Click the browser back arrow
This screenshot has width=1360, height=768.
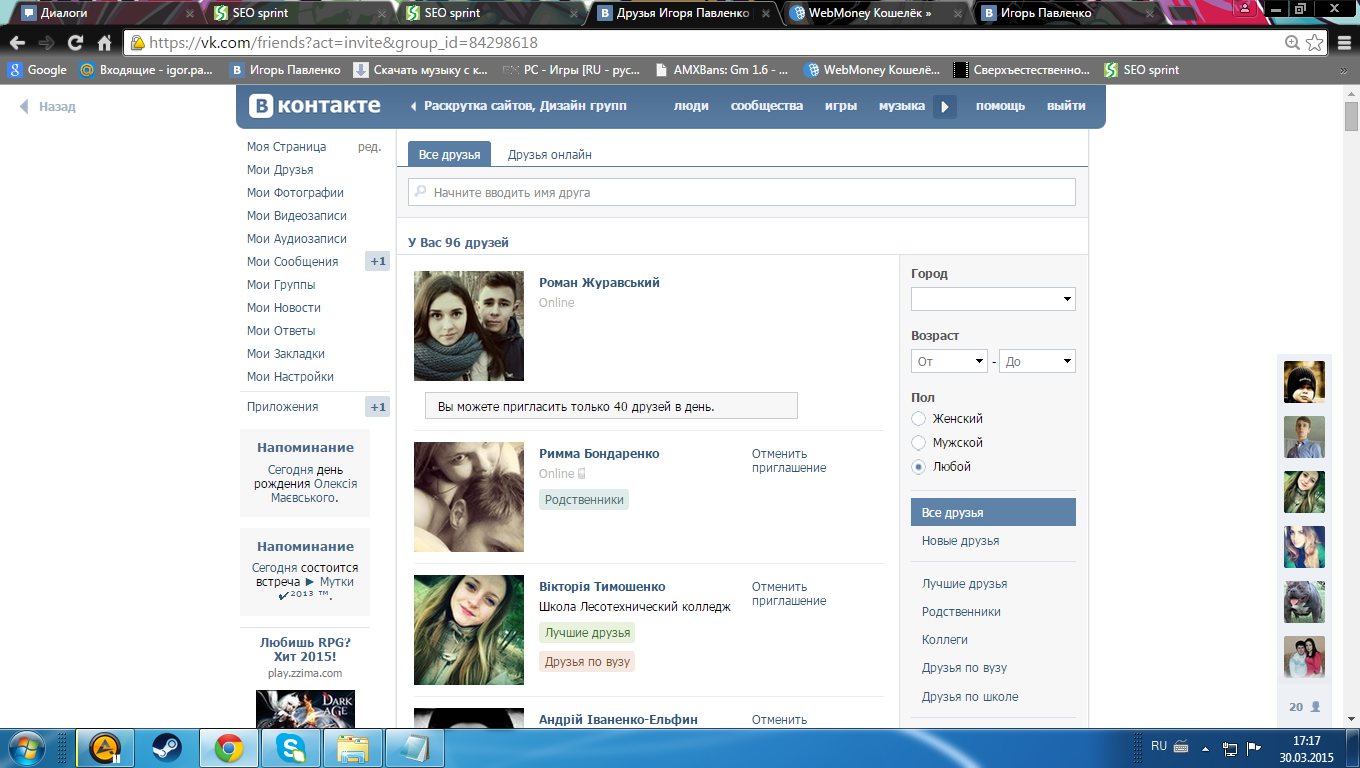[x=17, y=43]
